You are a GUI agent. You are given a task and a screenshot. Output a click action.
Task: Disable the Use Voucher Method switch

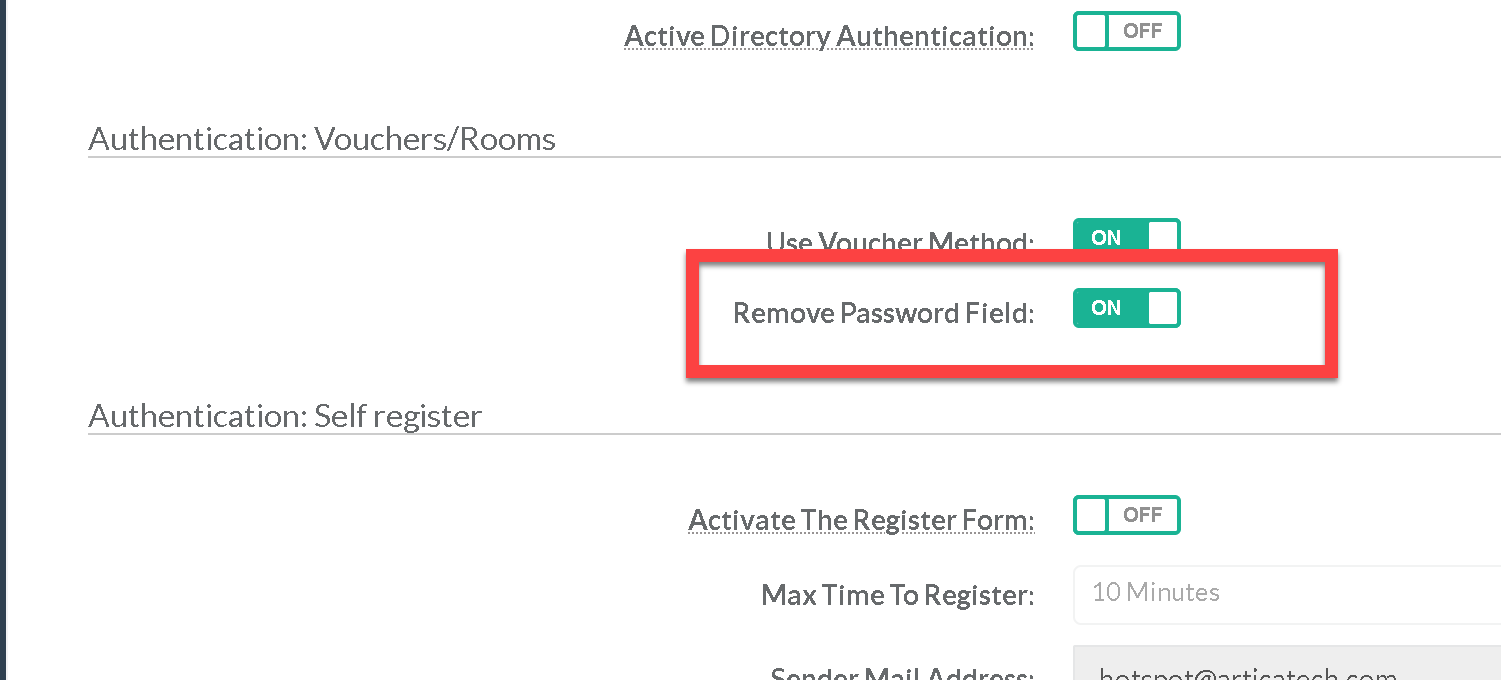coord(1126,236)
